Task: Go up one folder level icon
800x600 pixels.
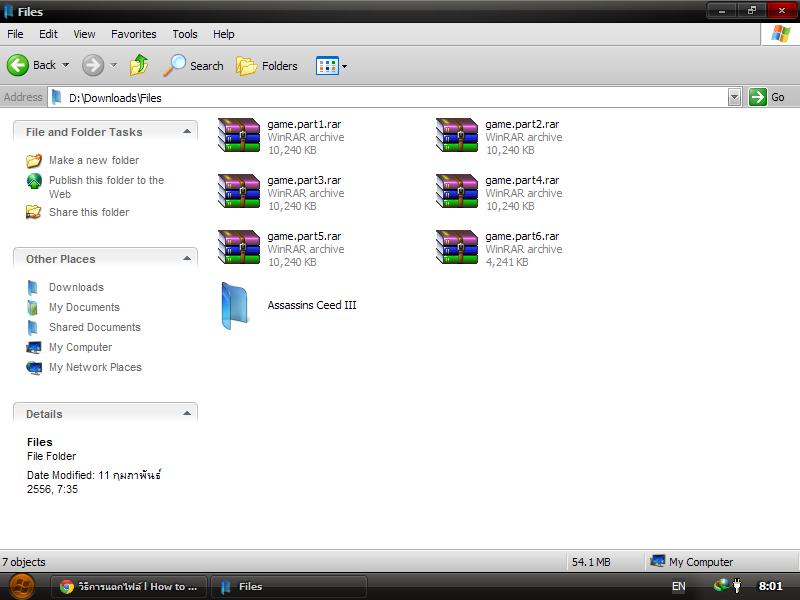Action: pyautogui.click(x=139, y=65)
